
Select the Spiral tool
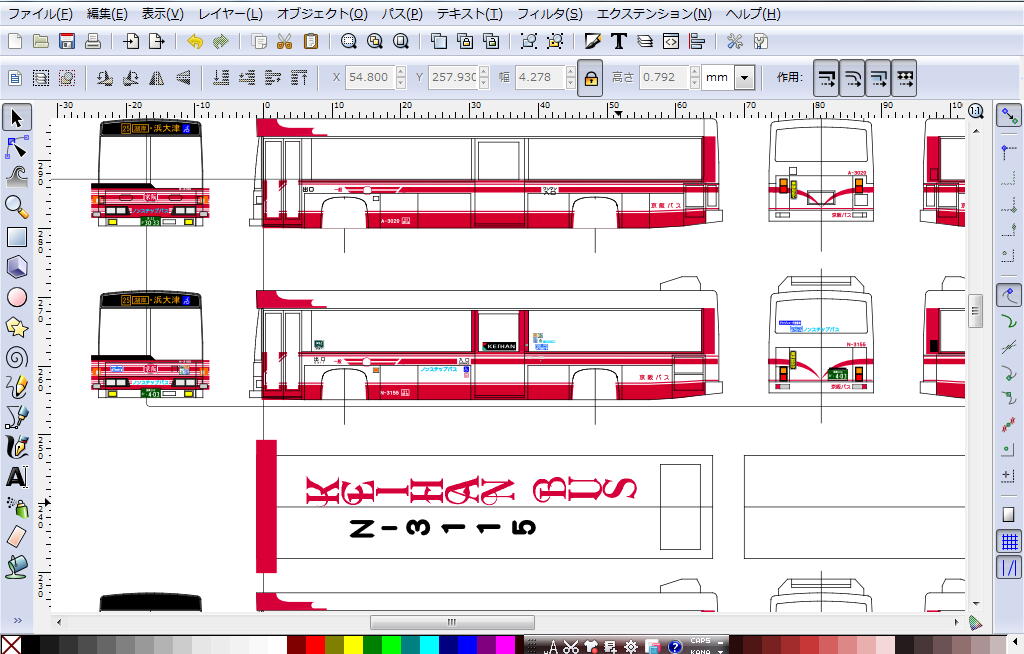[x=16, y=357]
